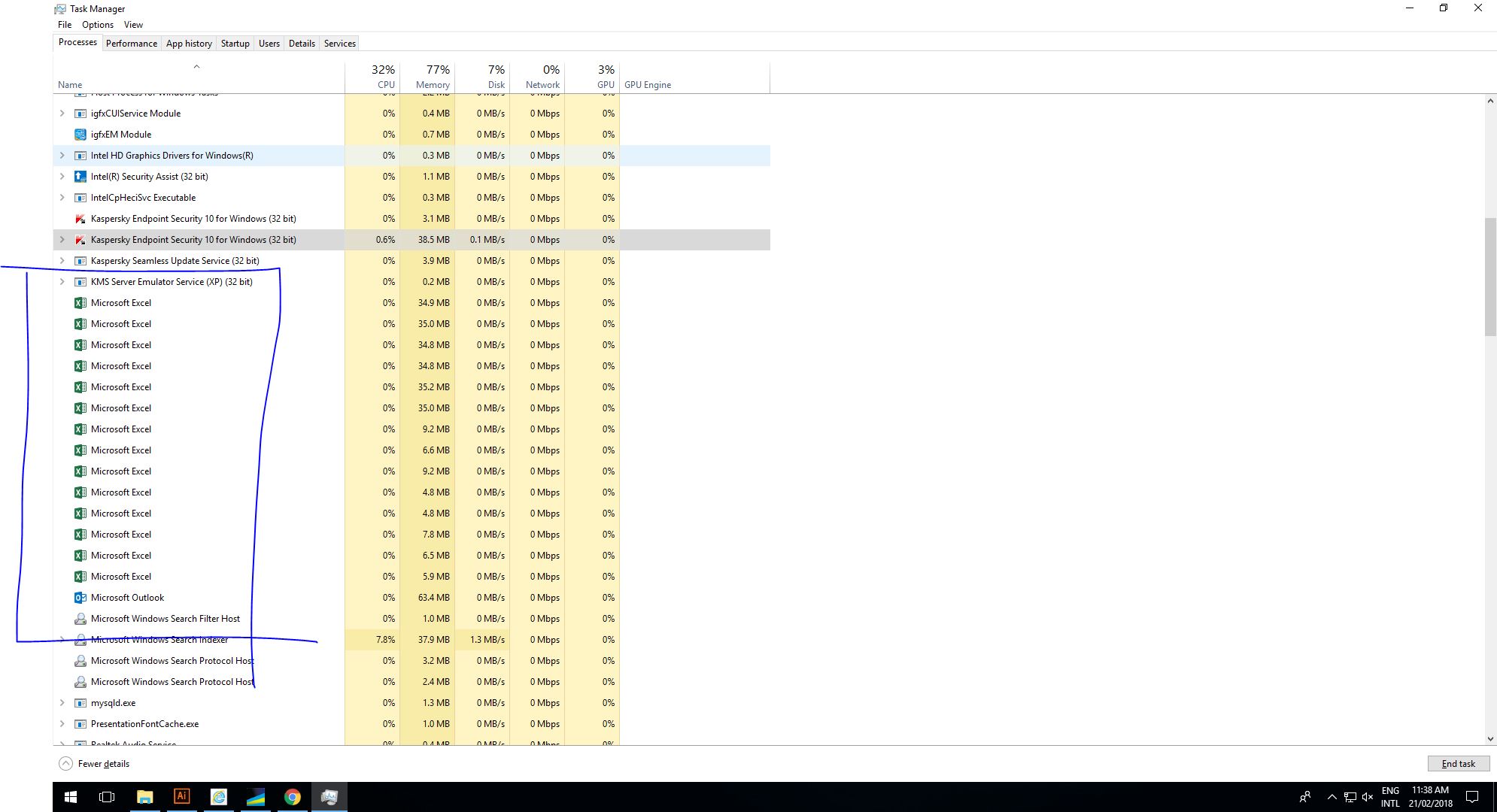1497x812 pixels.
Task: Click the scroll down arrow of process list
Action: point(1489,739)
